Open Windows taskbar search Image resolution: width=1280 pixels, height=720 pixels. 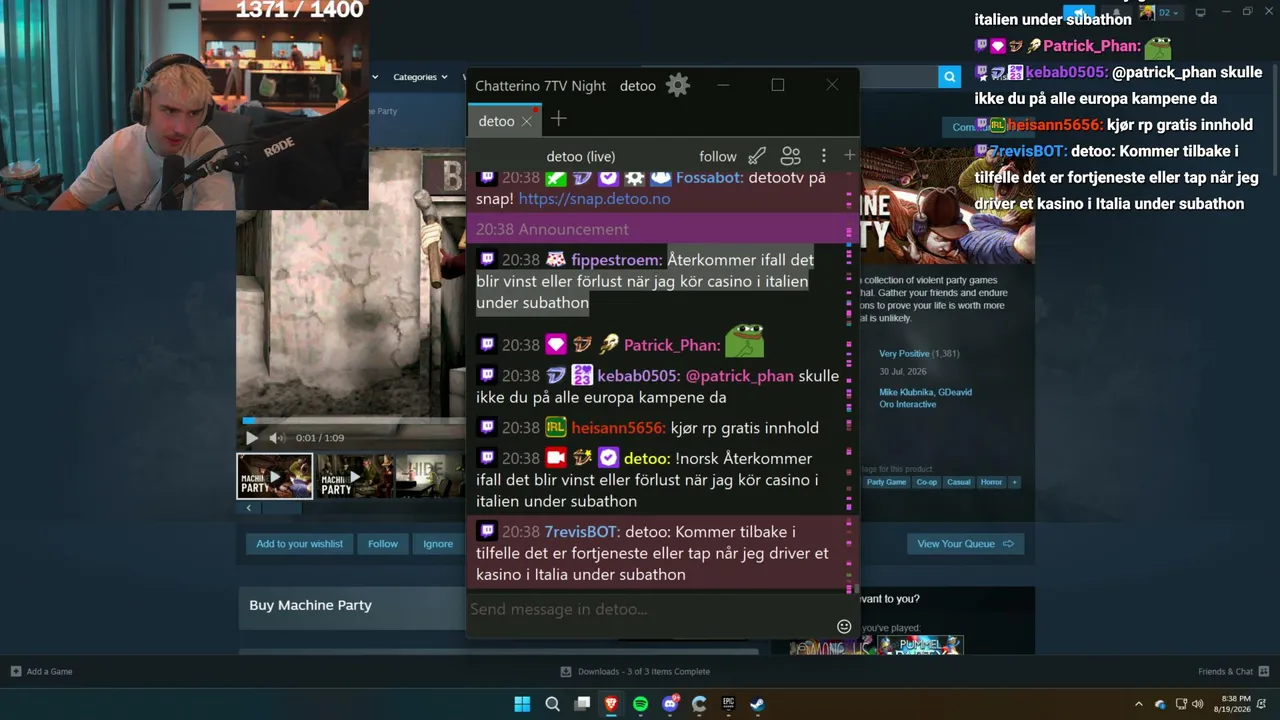(552, 704)
